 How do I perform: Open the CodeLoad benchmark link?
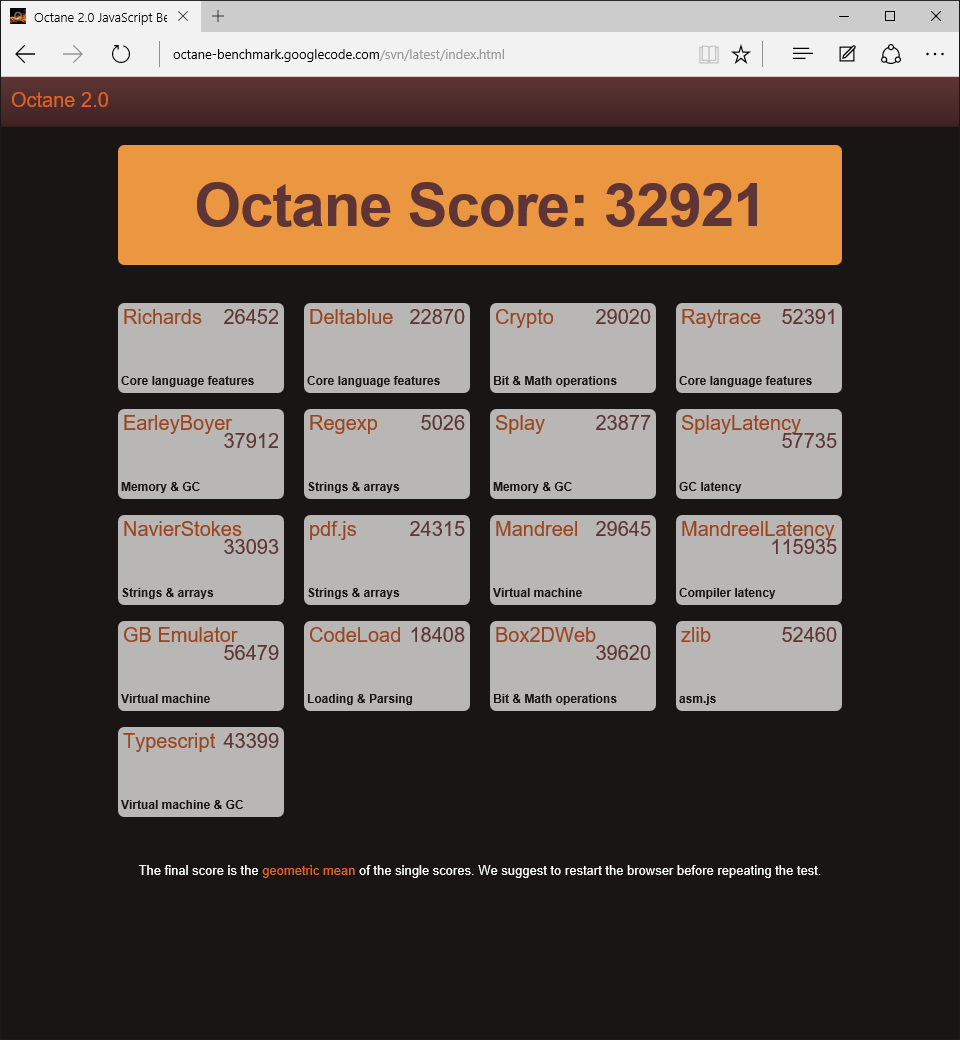coord(354,635)
